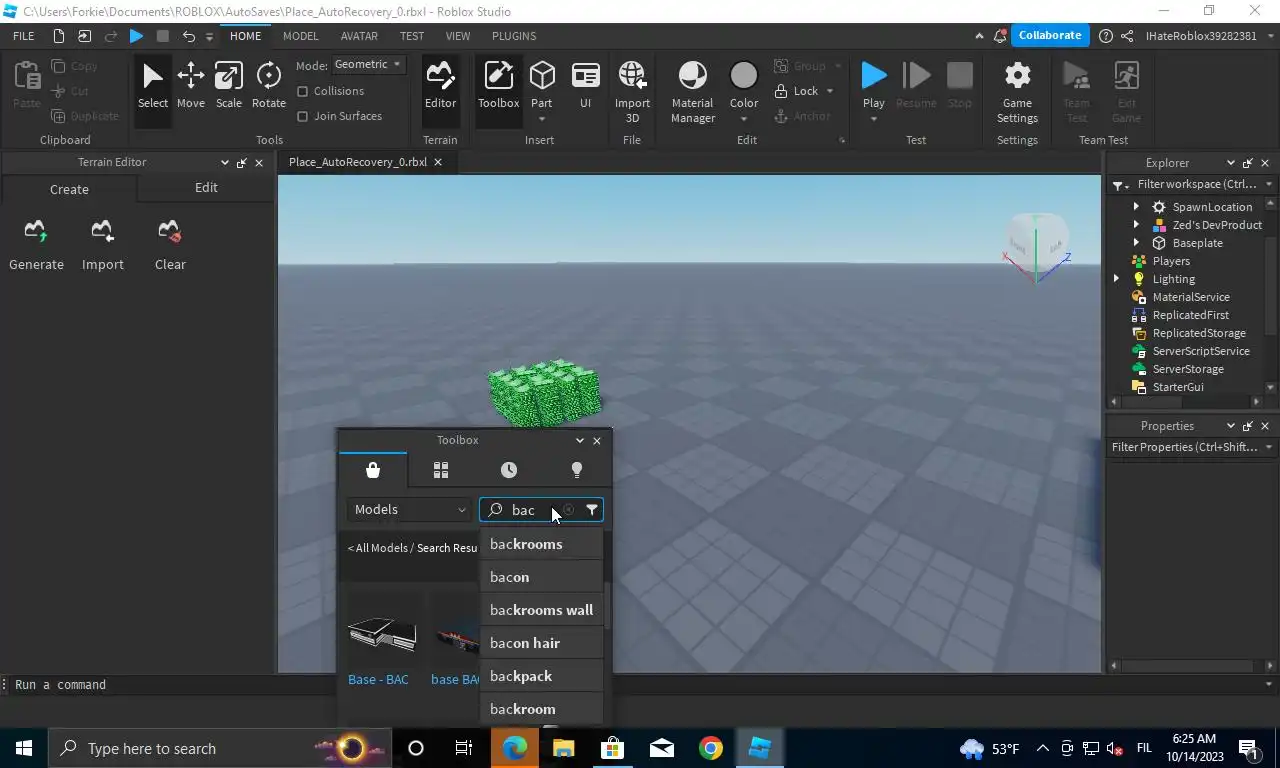Open the Help question mark icon
Image resolution: width=1280 pixels, height=768 pixels.
[1105, 36]
